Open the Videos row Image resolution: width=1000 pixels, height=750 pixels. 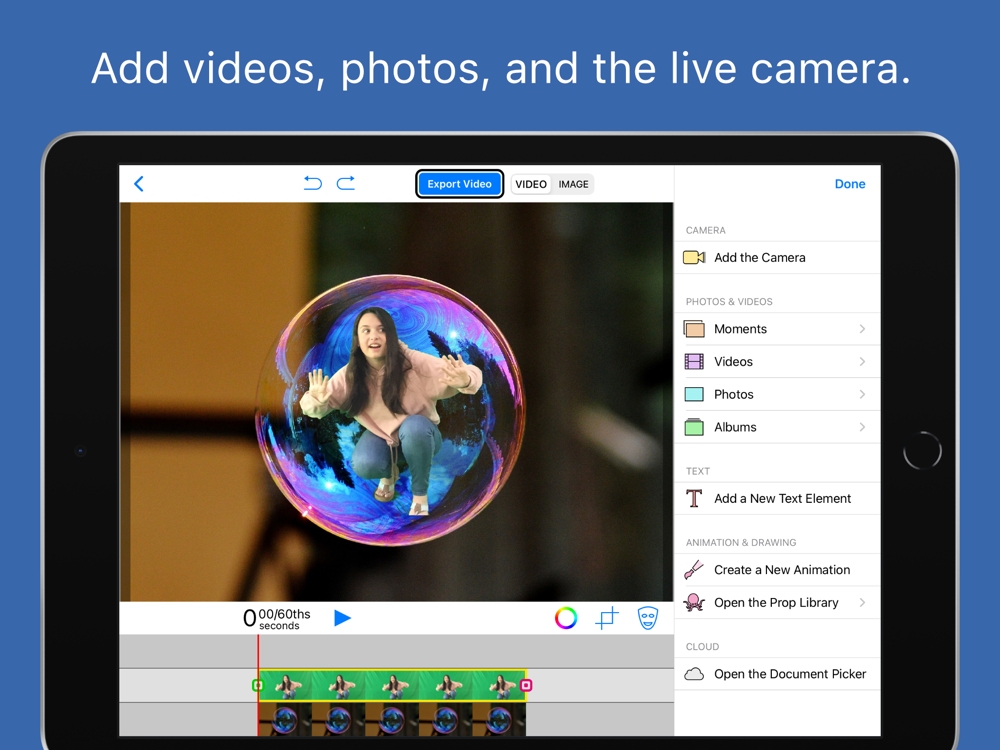pos(777,362)
